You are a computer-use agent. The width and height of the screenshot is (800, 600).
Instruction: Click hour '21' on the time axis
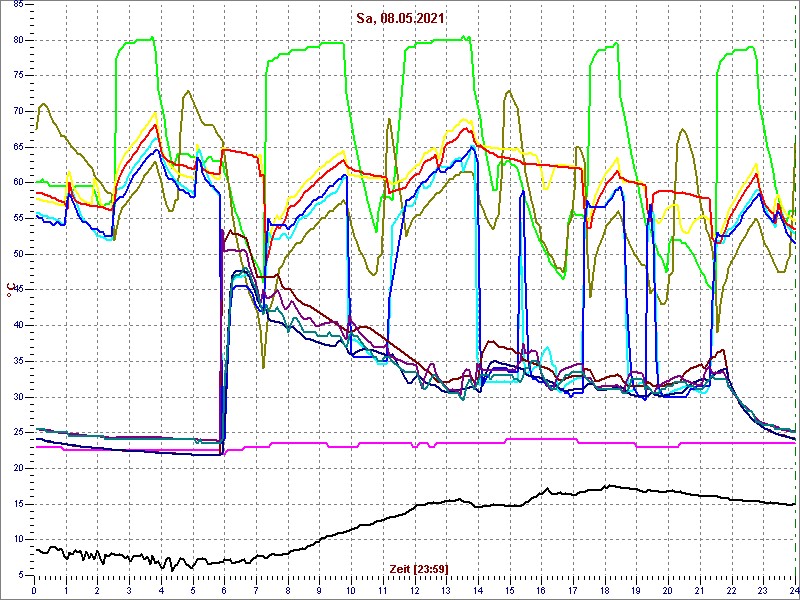[699, 590]
